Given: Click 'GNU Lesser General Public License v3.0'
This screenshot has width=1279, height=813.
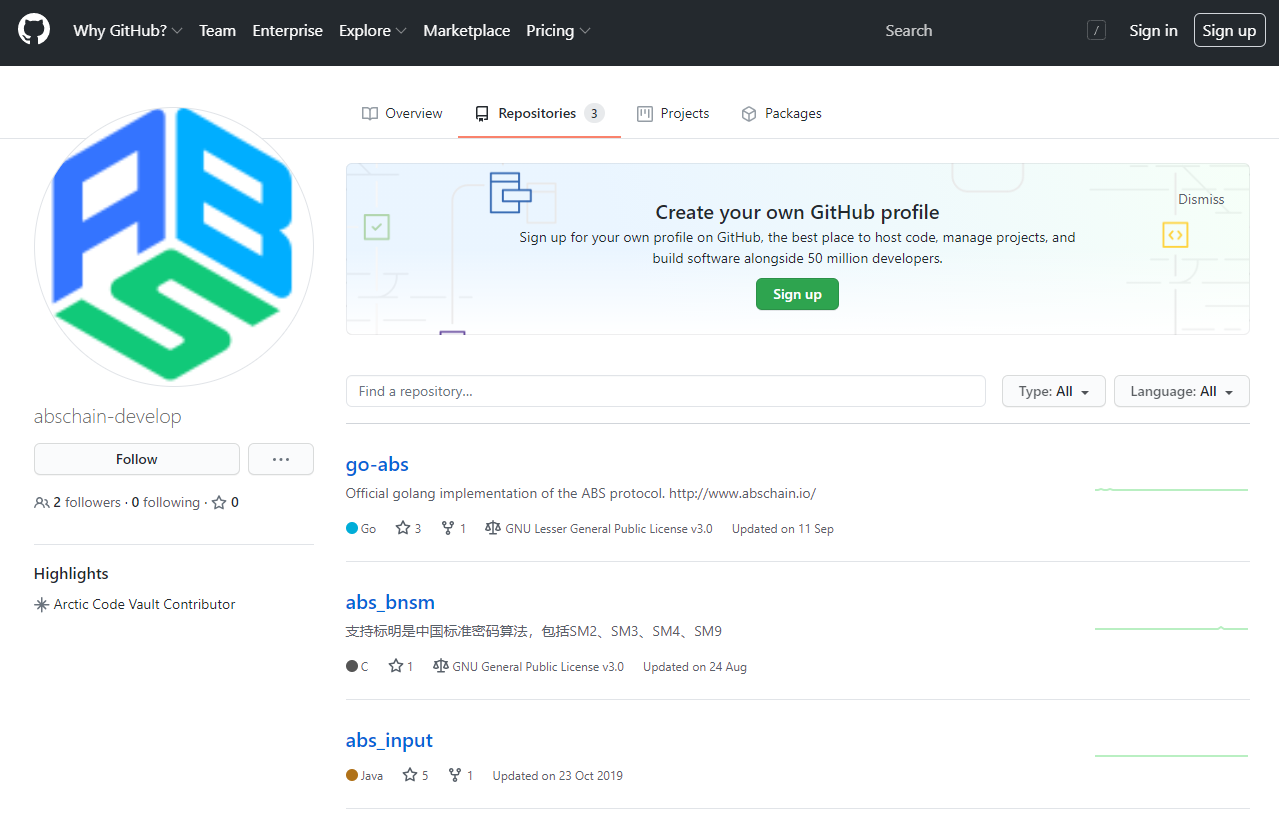Looking at the screenshot, I should point(609,529).
